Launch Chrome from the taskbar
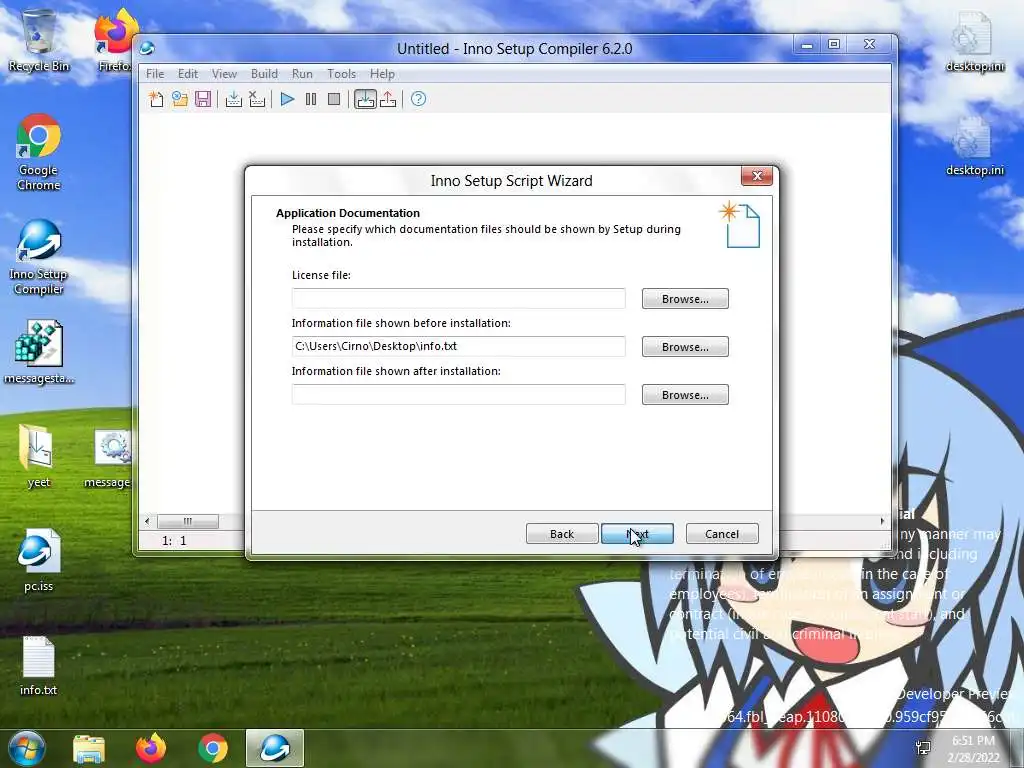Image resolution: width=1024 pixels, height=768 pixels. pyautogui.click(x=212, y=748)
